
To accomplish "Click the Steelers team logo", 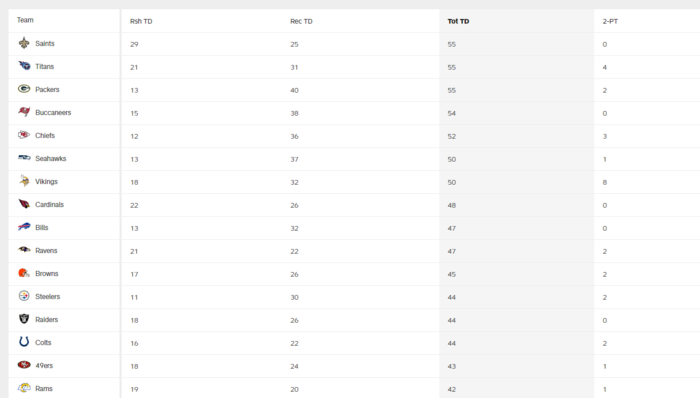I will pyautogui.click(x=24, y=296).
